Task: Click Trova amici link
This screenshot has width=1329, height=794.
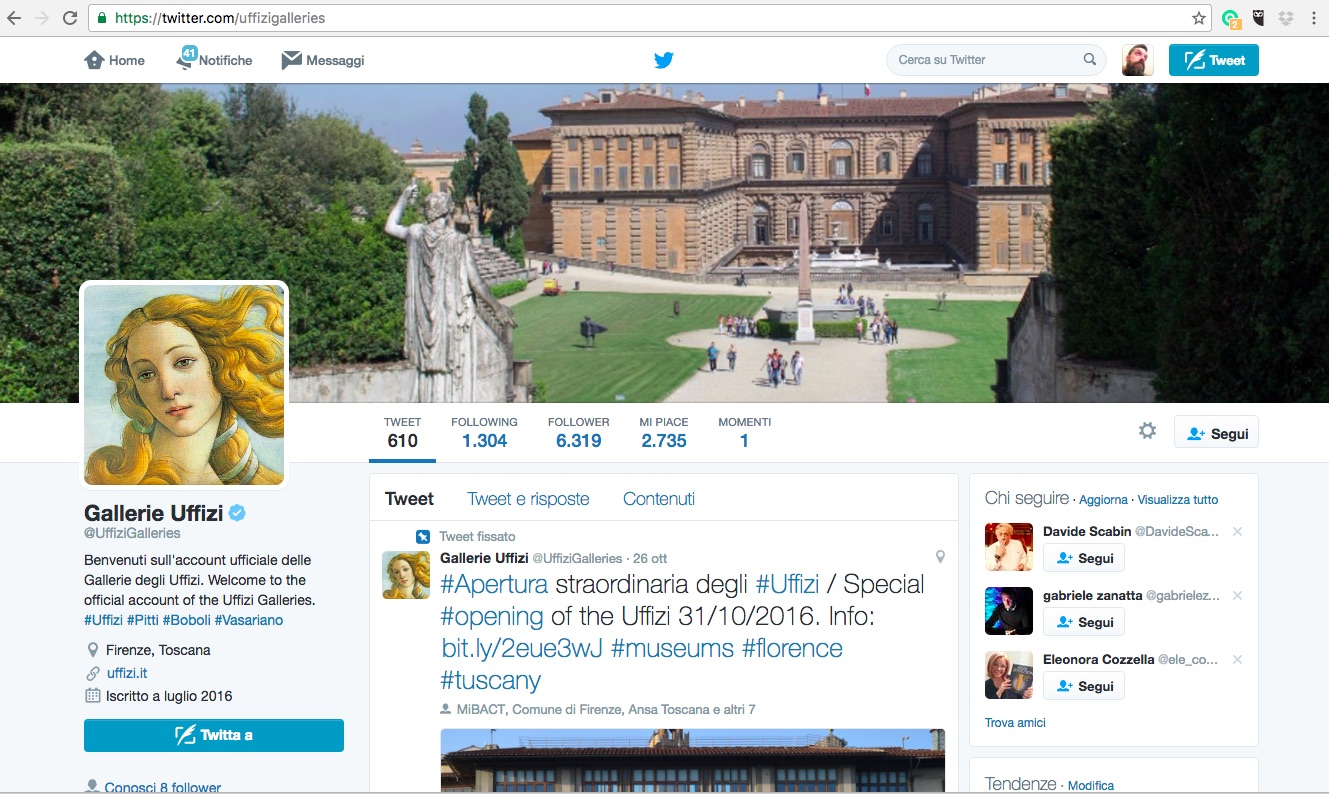Action: 1015,722
